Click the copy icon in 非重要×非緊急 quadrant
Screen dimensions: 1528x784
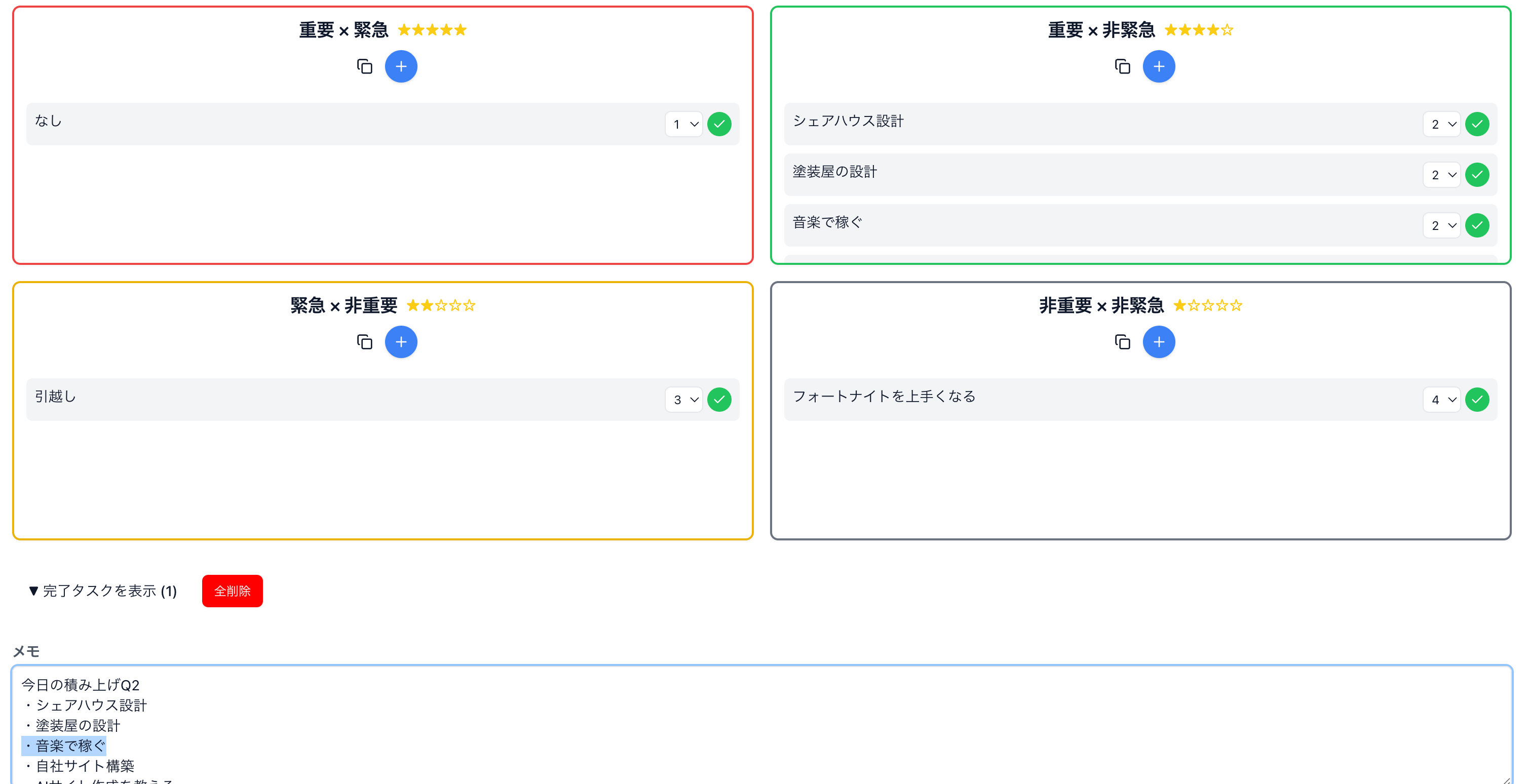click(1122, 342)
